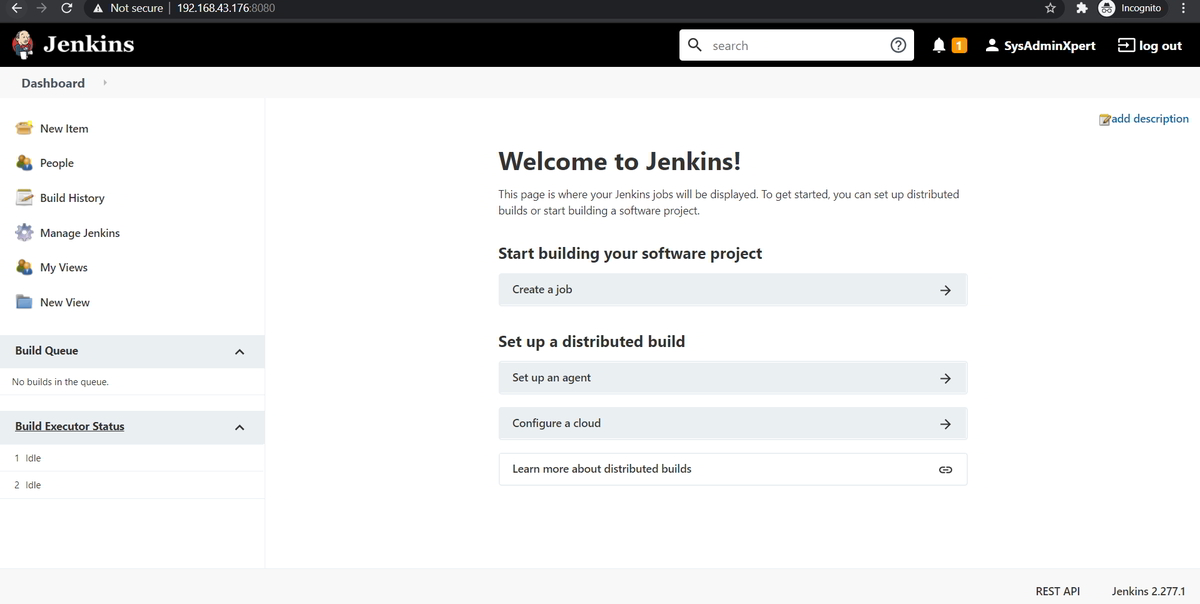Click the Jenkins head logo
This screenshot has width=1200, height=604.
[22, 44]
